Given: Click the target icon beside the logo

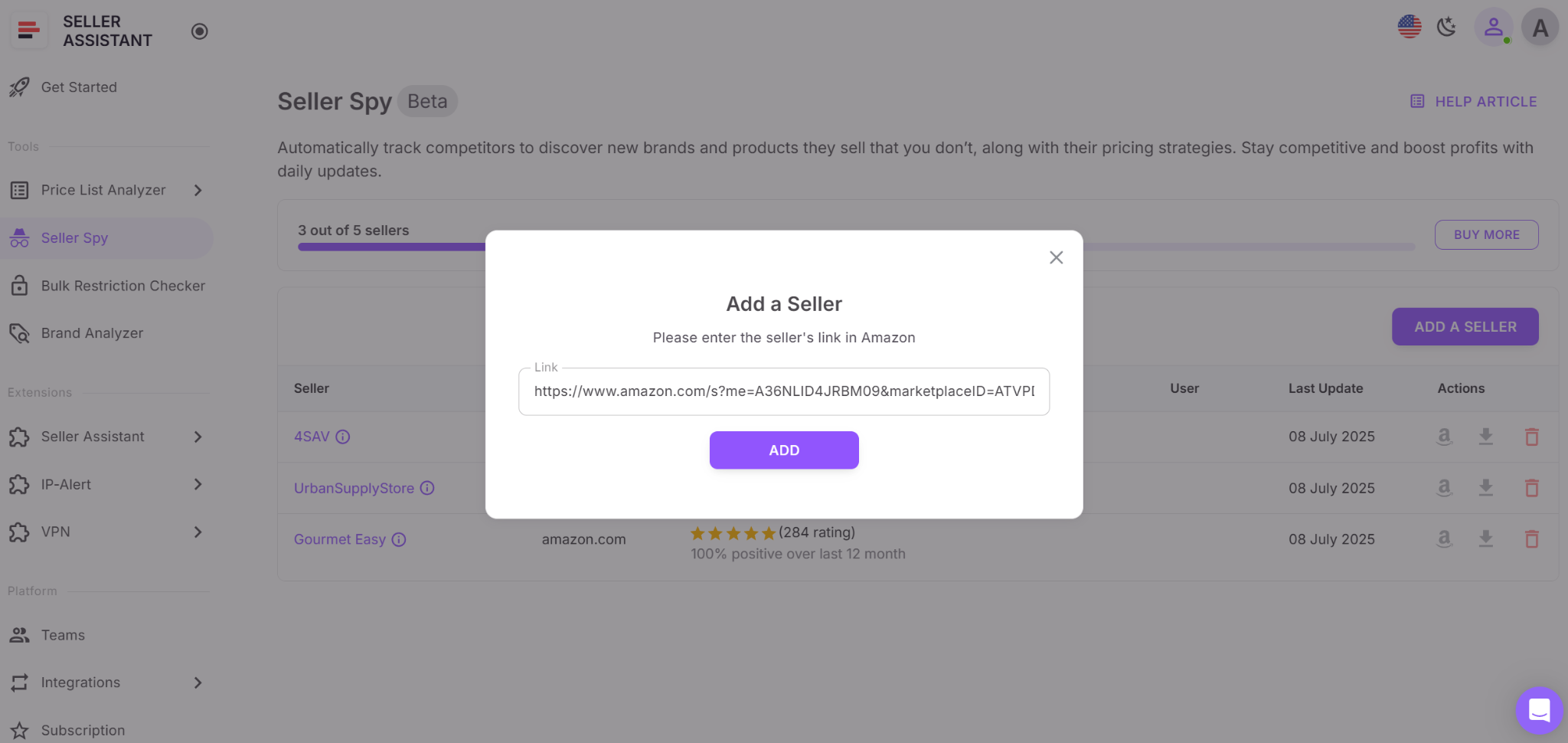Looking at the screenshot, I should 199,31.
